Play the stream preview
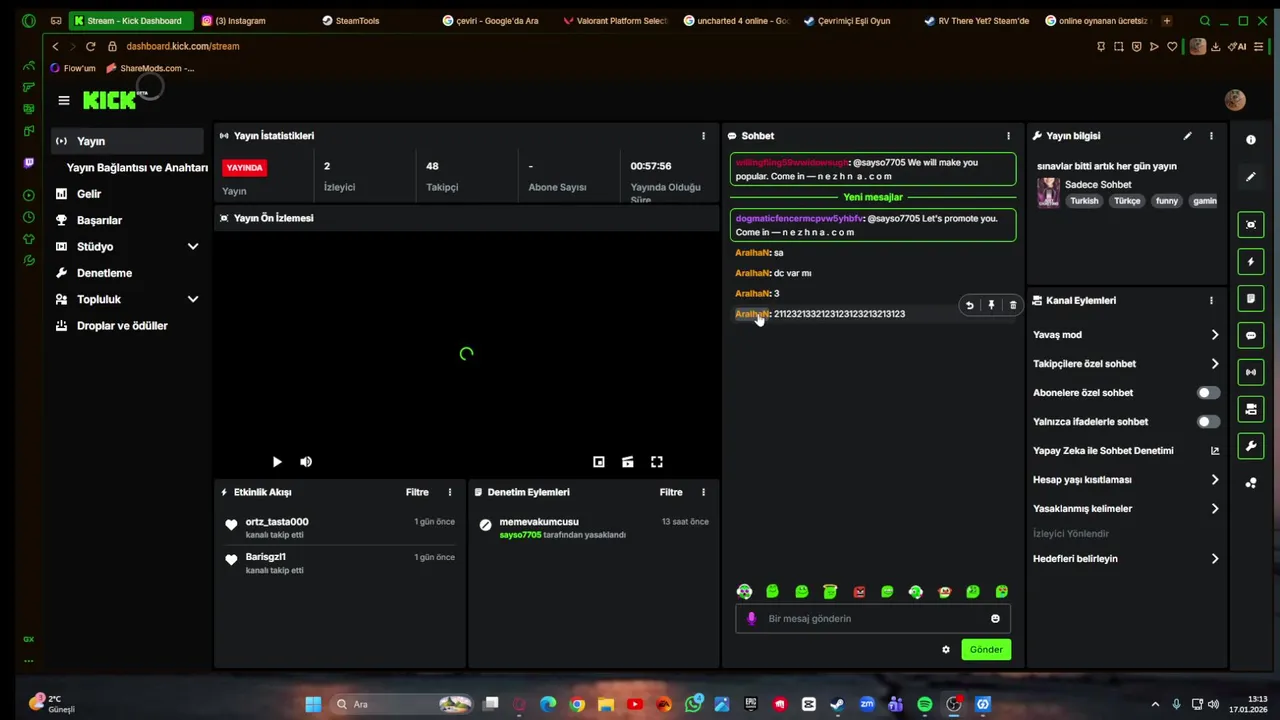The image size is (1280, 720). click(x=277, y=462)
